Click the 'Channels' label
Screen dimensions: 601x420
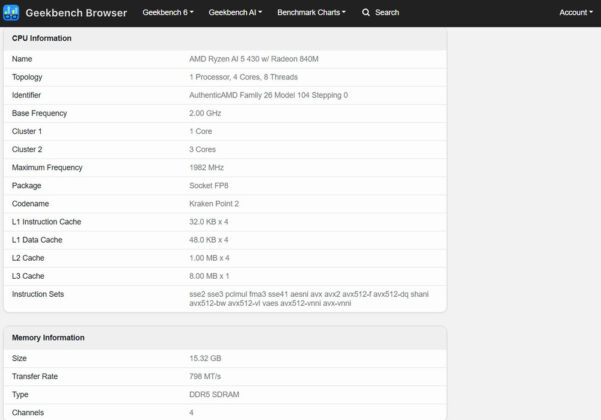click(28, 412)
